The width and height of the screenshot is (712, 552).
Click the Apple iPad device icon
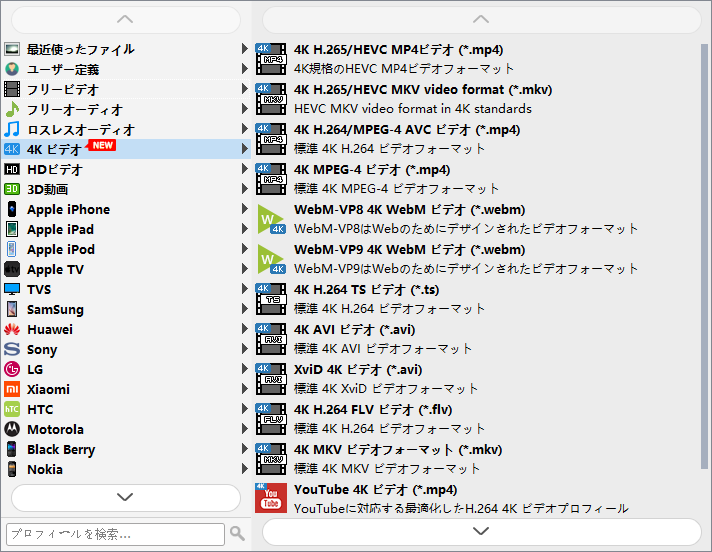coord(12,229)
